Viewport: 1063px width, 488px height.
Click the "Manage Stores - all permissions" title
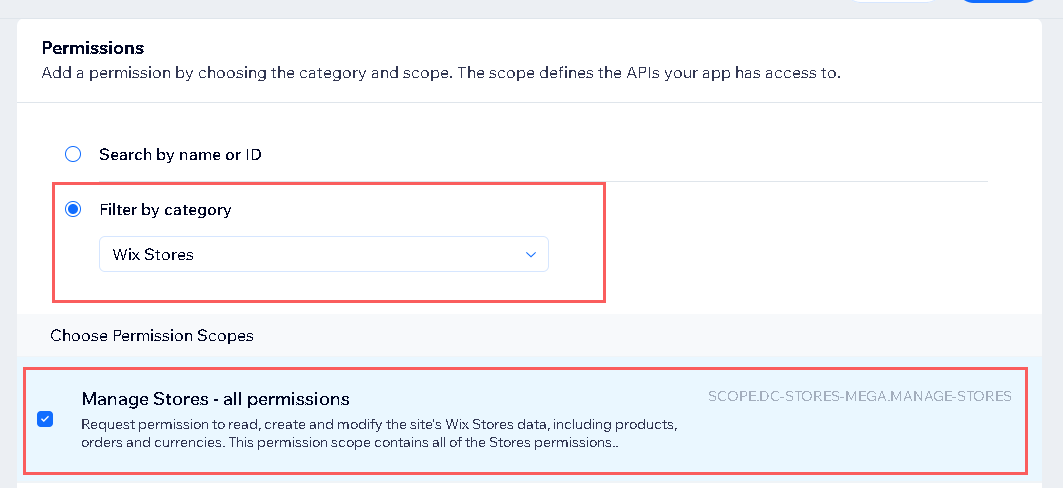click(215, 398)
